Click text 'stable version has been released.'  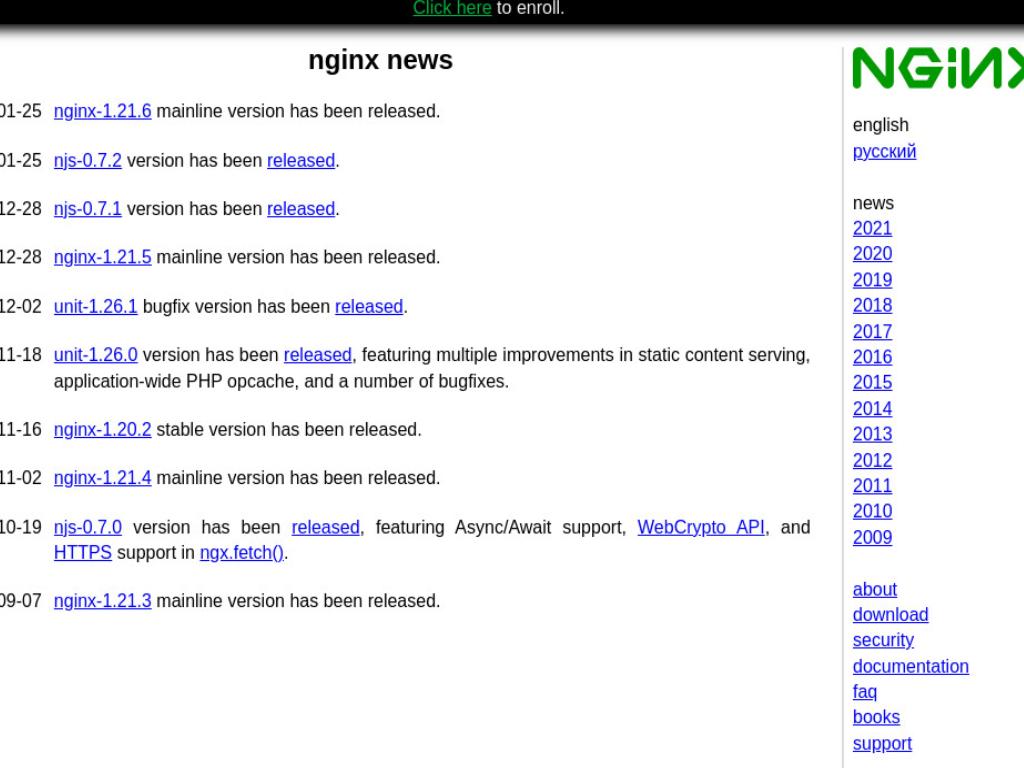tap(289, 430)
